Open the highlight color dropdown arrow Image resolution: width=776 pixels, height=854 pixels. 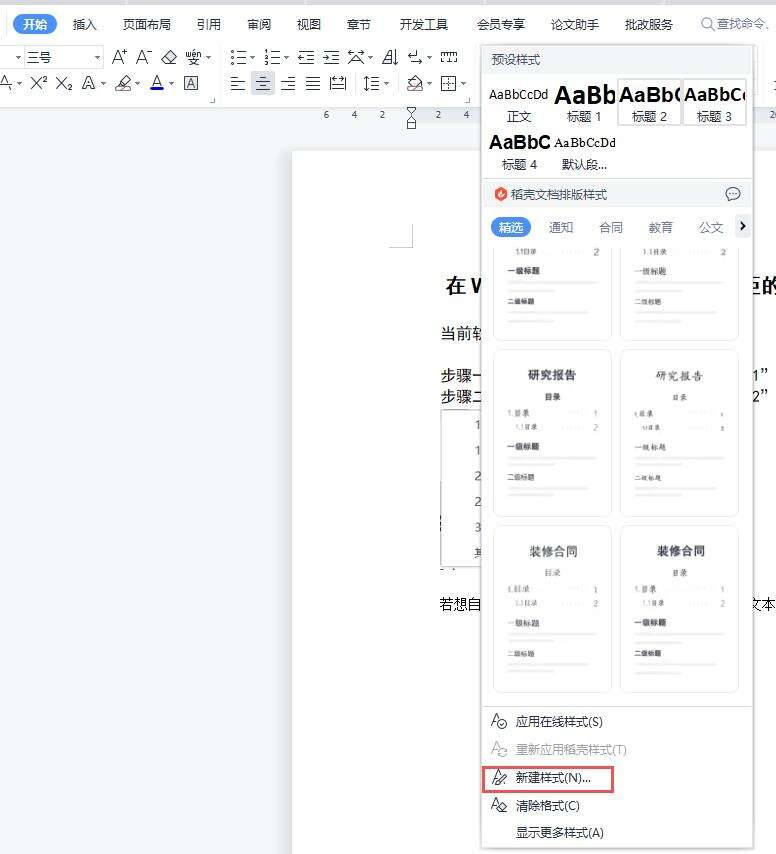tap(137, 84)
